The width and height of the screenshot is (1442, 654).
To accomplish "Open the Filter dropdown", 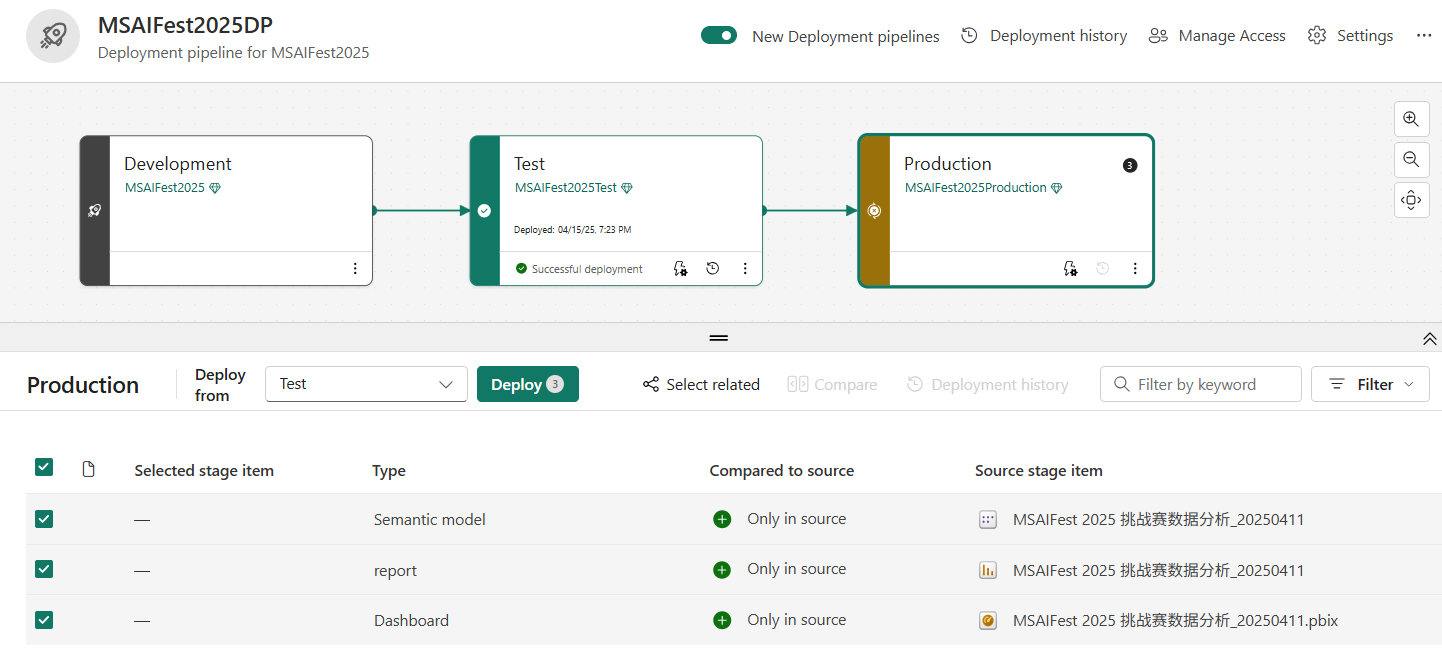I will (1370, 384).
